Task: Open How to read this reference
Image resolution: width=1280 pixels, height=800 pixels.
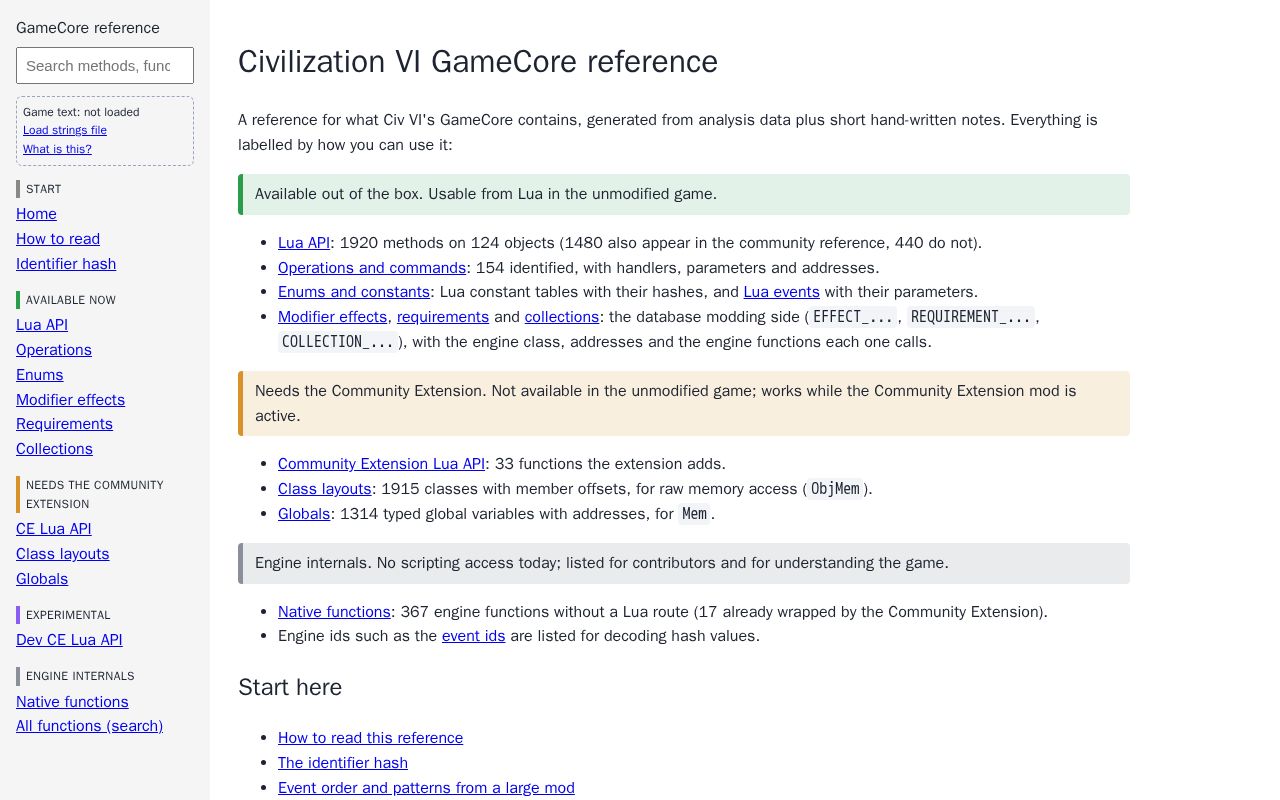Action: [x=371, y=738]
